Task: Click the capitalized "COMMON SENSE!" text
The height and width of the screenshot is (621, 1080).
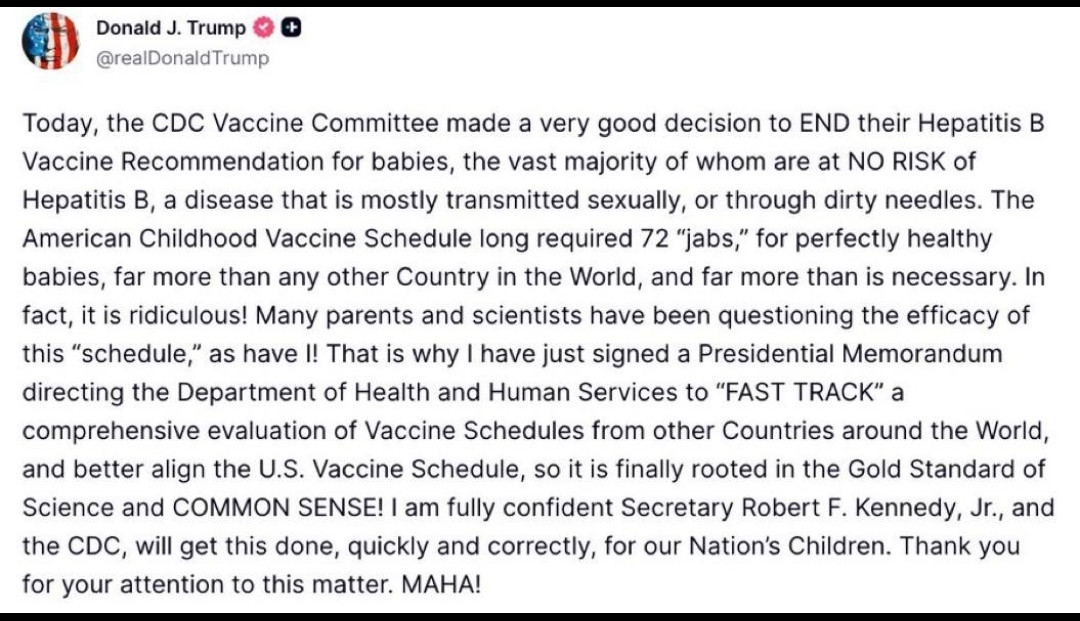Action: [x=278, y=506]
